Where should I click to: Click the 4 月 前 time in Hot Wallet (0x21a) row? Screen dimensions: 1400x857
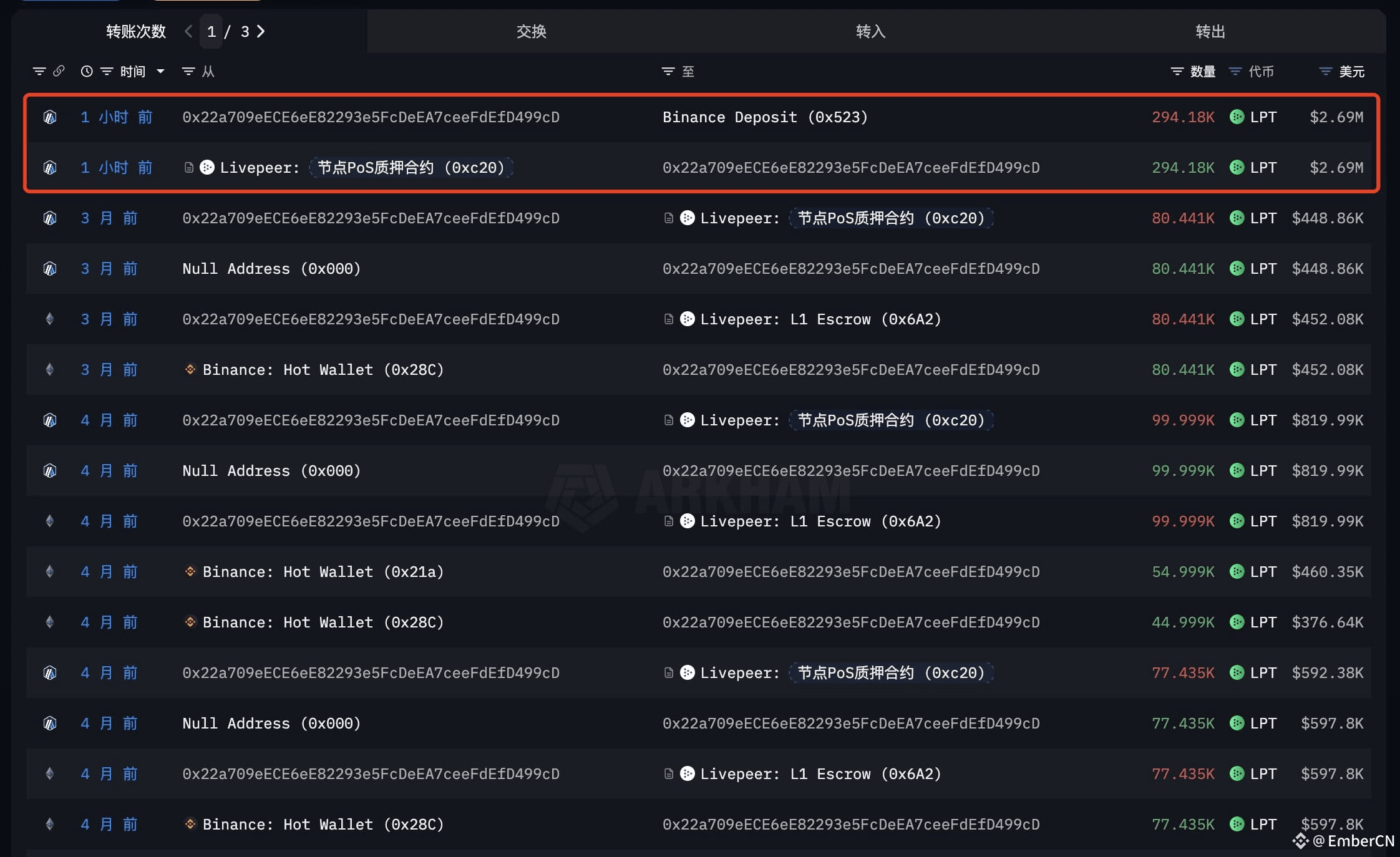coord(109,572)
